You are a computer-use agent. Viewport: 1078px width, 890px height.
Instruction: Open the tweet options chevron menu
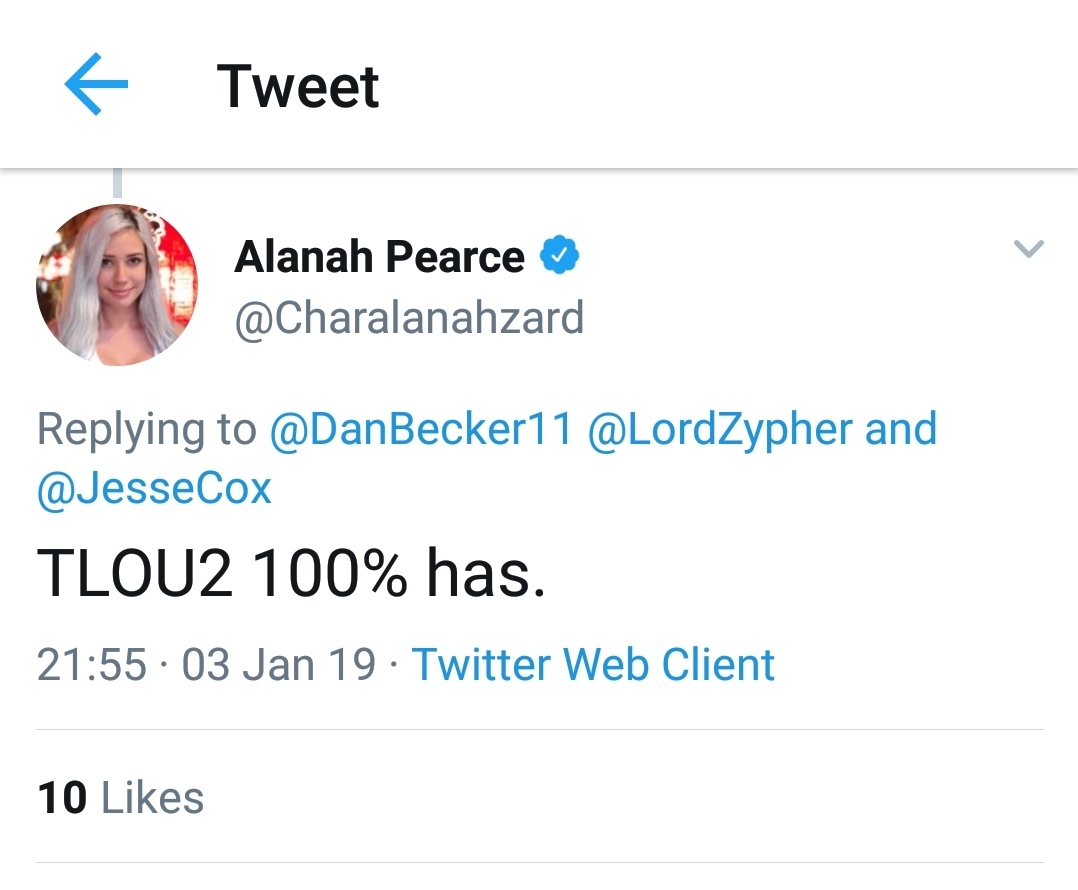pyautogui.click(x=1028, y=249)
